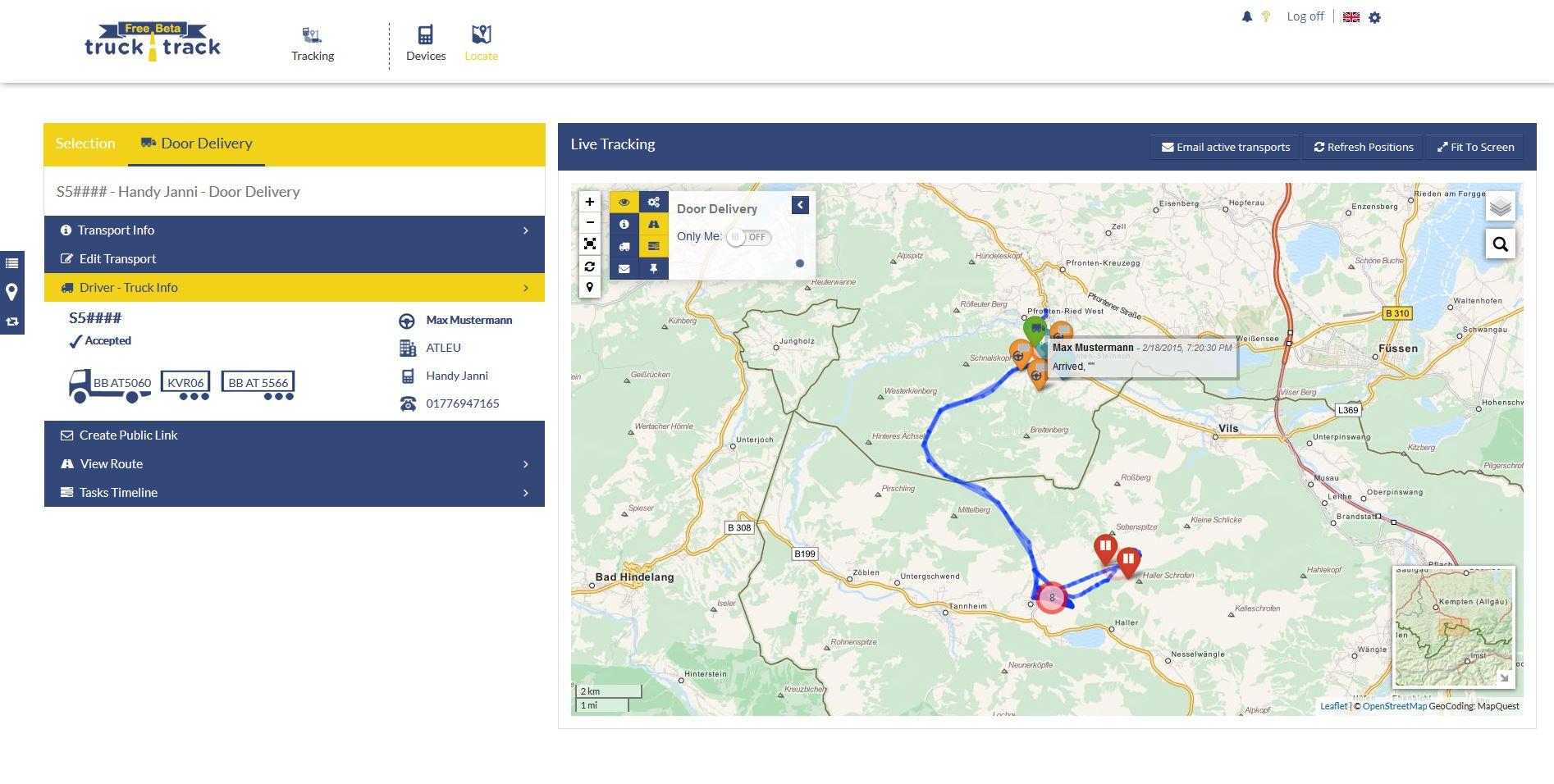This screenshot has height=784, width=1554.
Task: Zoom out on the map
Action: [589, 223]
